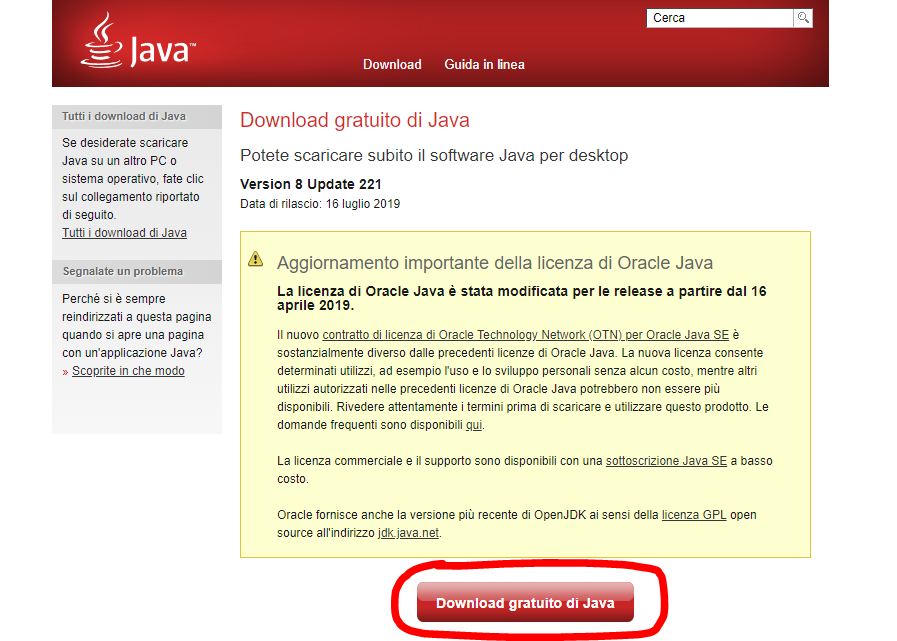
Task: Focus the Cerca search field
Action: click(720, 18)
